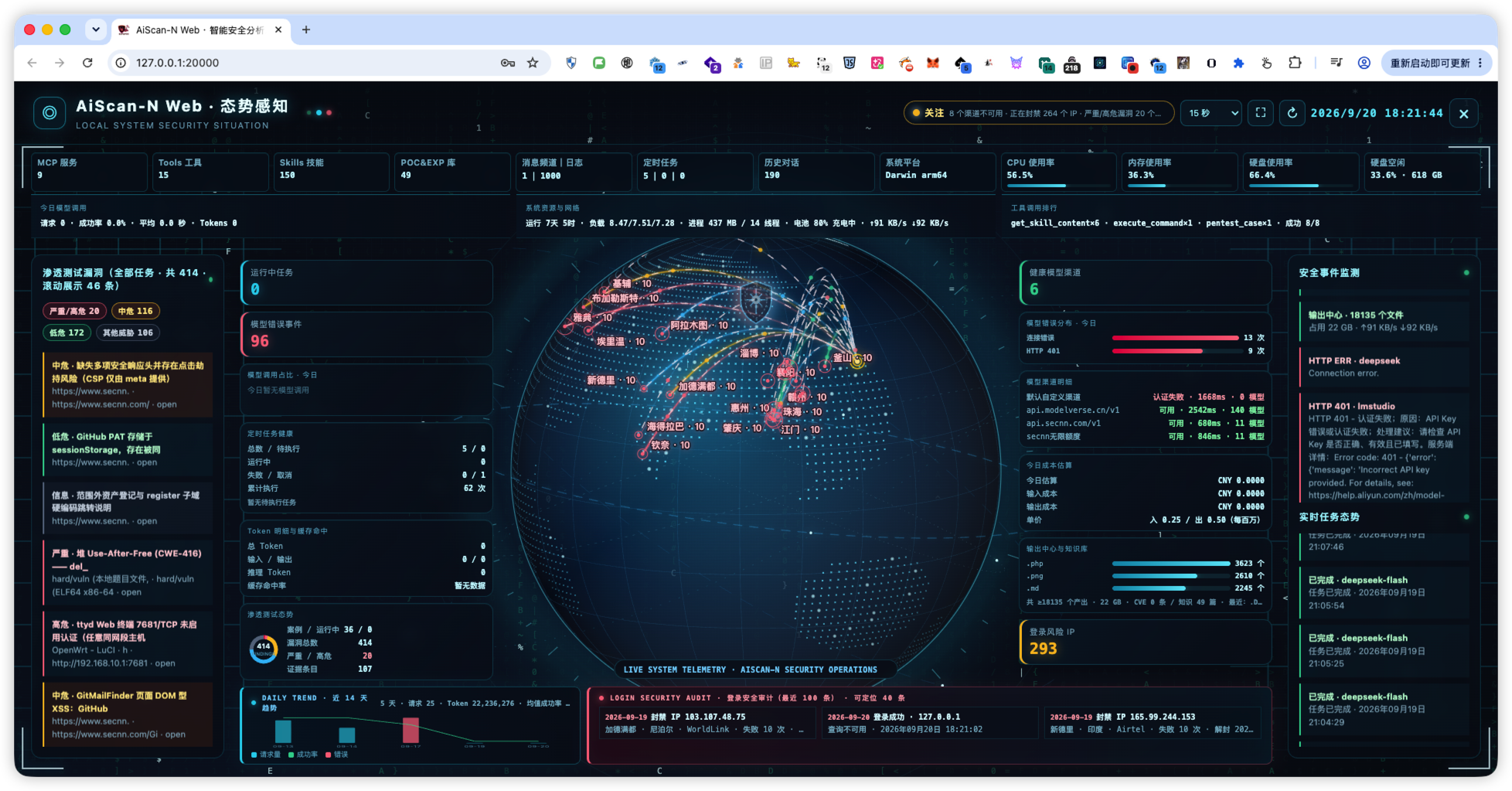Bookmark this page with the star icon
Viewport: 1512px width, 791px height.
[533, 63]
